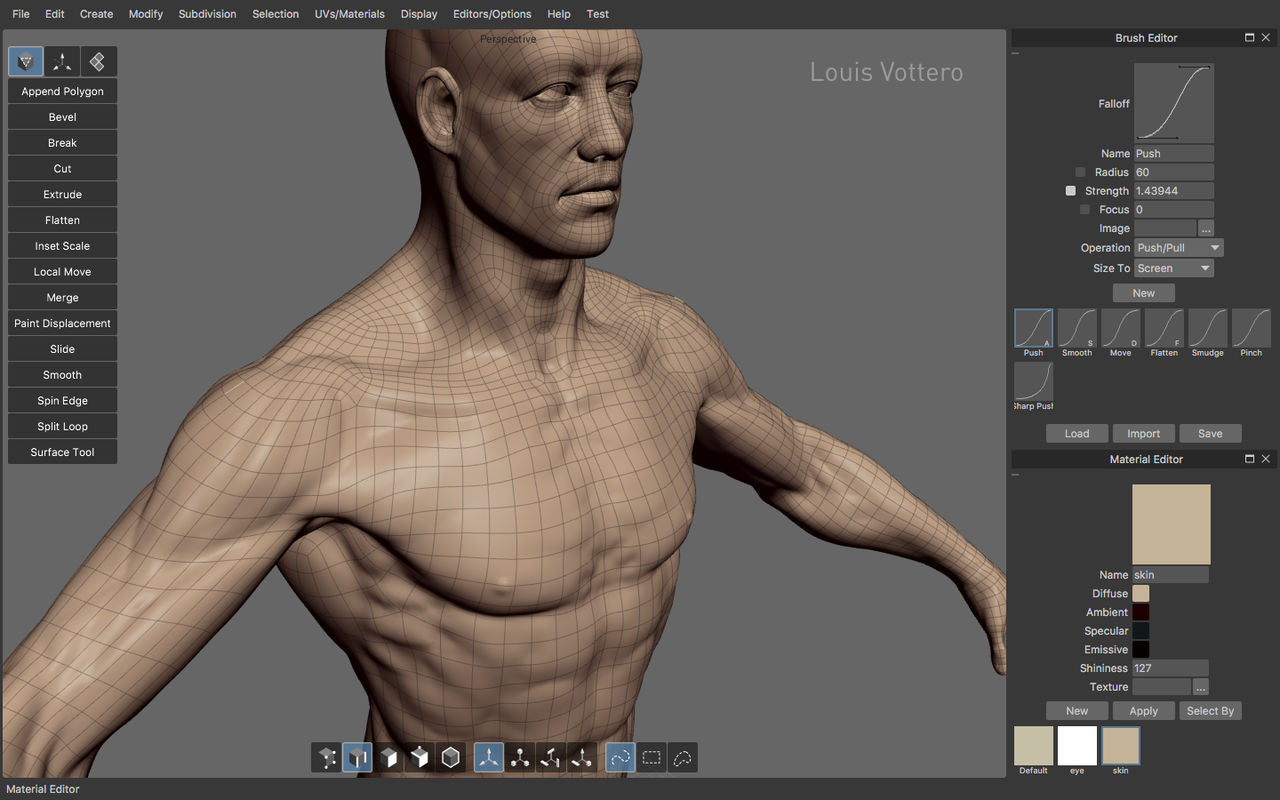Click the Shininess value field
The width and height of the screenshot is (1280, 800).
(1171, 668)
